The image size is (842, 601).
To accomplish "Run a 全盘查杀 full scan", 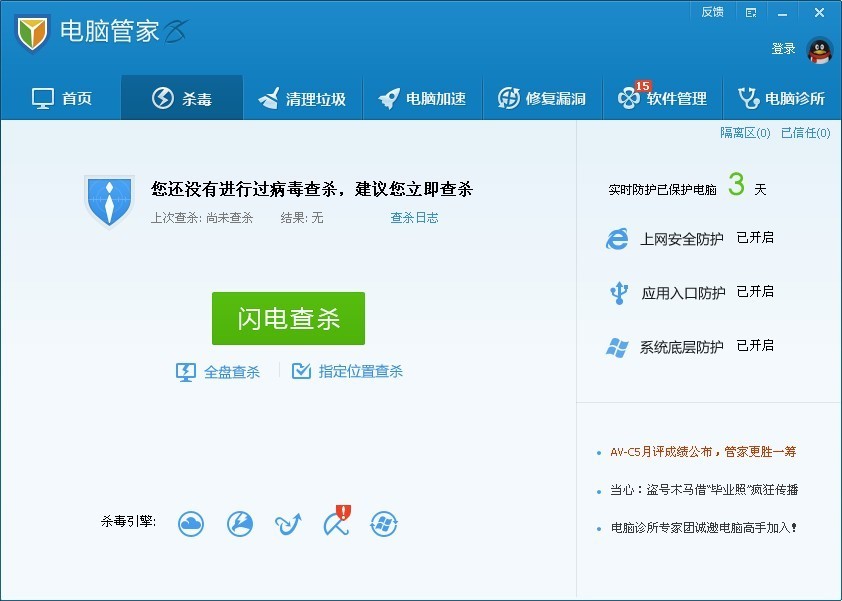I will 218,372.
